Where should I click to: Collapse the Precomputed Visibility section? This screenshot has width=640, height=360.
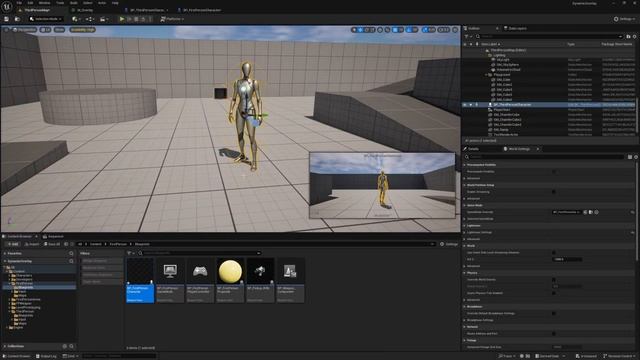[x=464, y=165]
